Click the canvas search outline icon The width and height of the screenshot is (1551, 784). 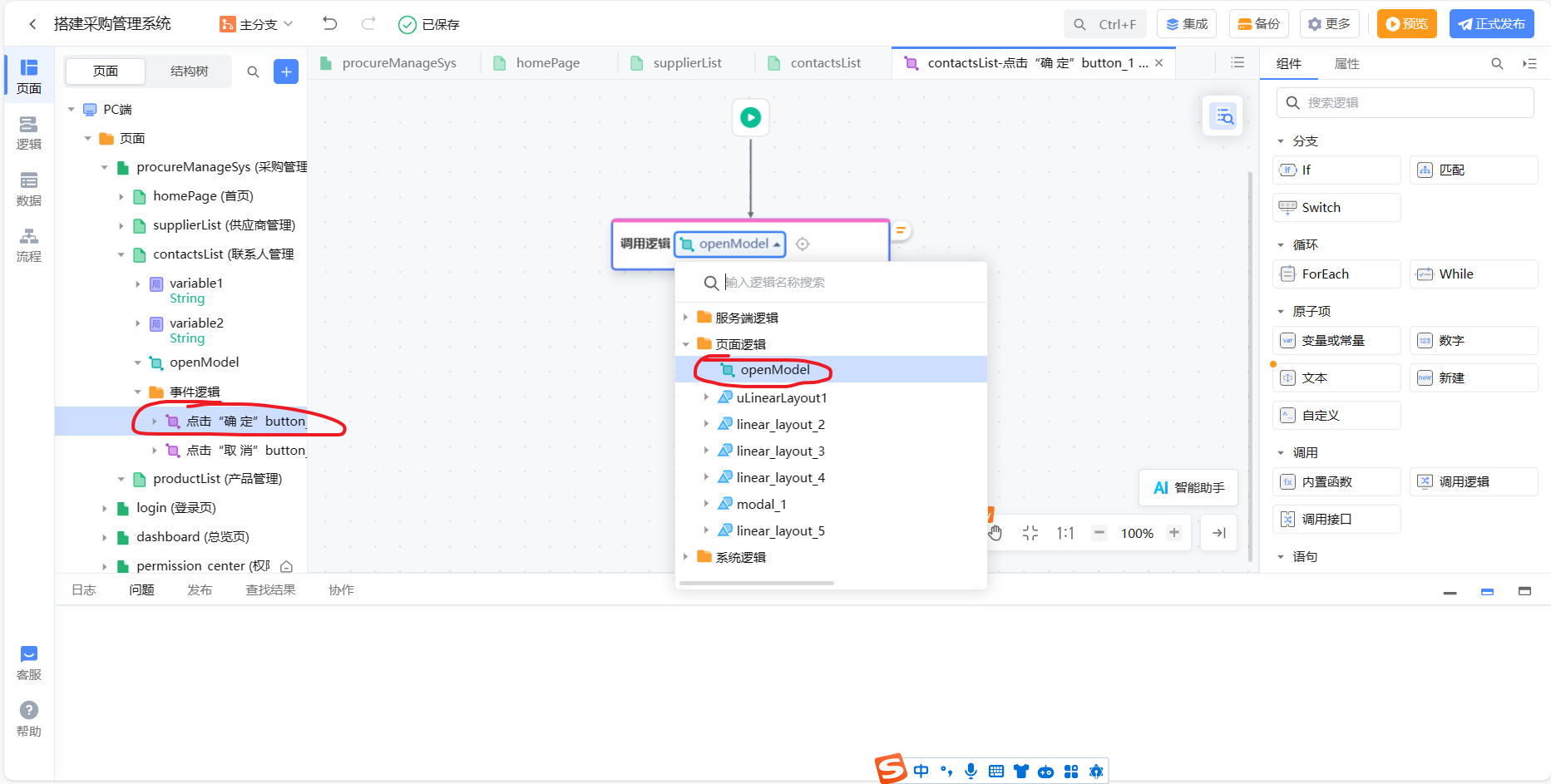click(x=1224, y=117)
